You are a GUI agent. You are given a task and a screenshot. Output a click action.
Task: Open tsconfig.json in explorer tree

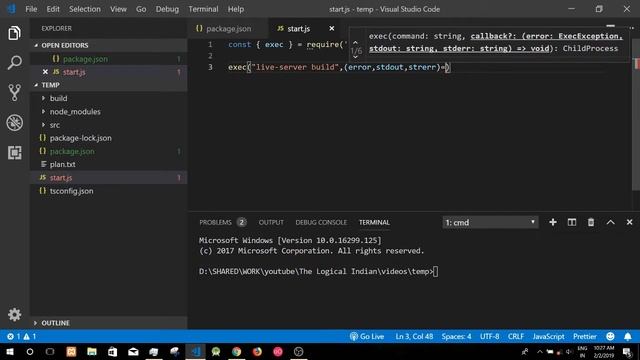coord(109,191)
